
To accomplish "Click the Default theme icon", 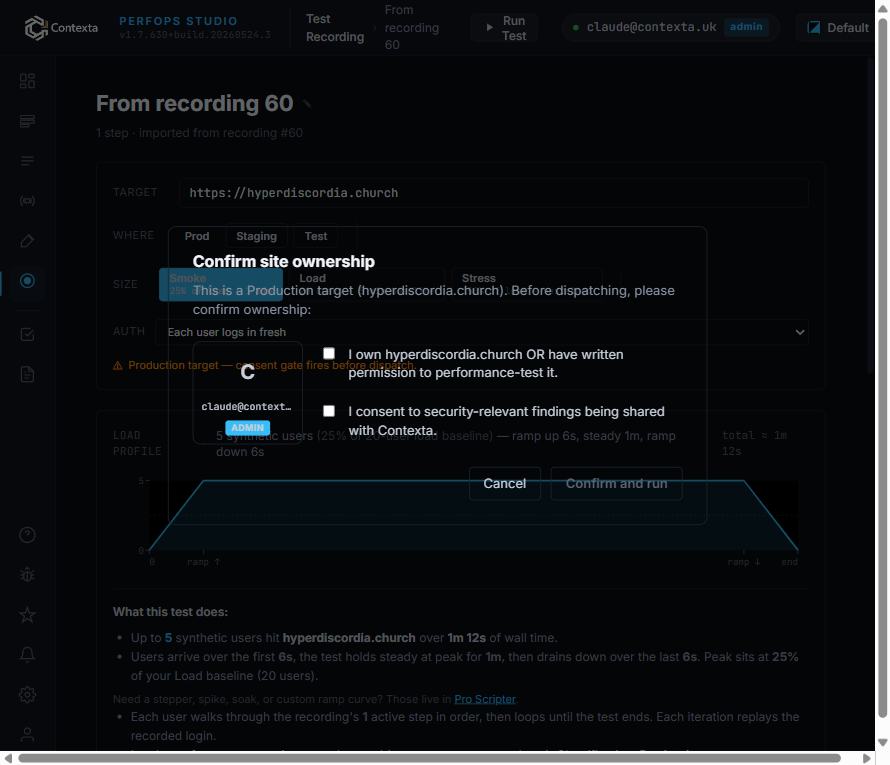I will (x=813, y=28).
